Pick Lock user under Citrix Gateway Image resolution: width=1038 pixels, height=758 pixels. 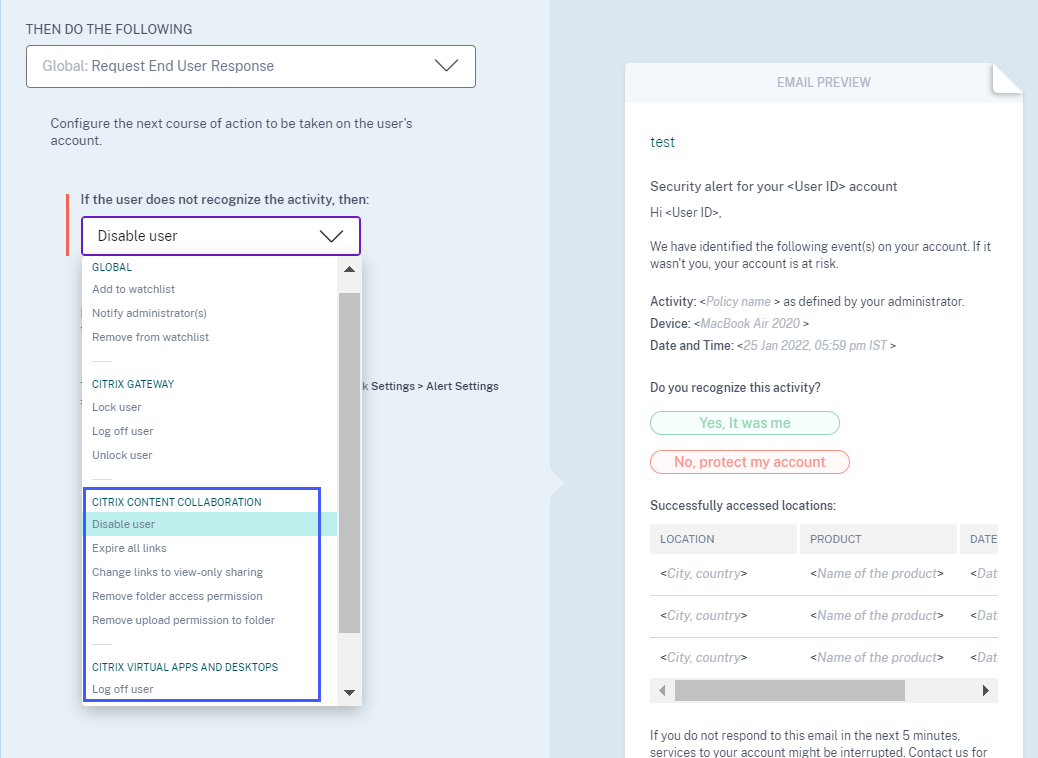(117, 407)
